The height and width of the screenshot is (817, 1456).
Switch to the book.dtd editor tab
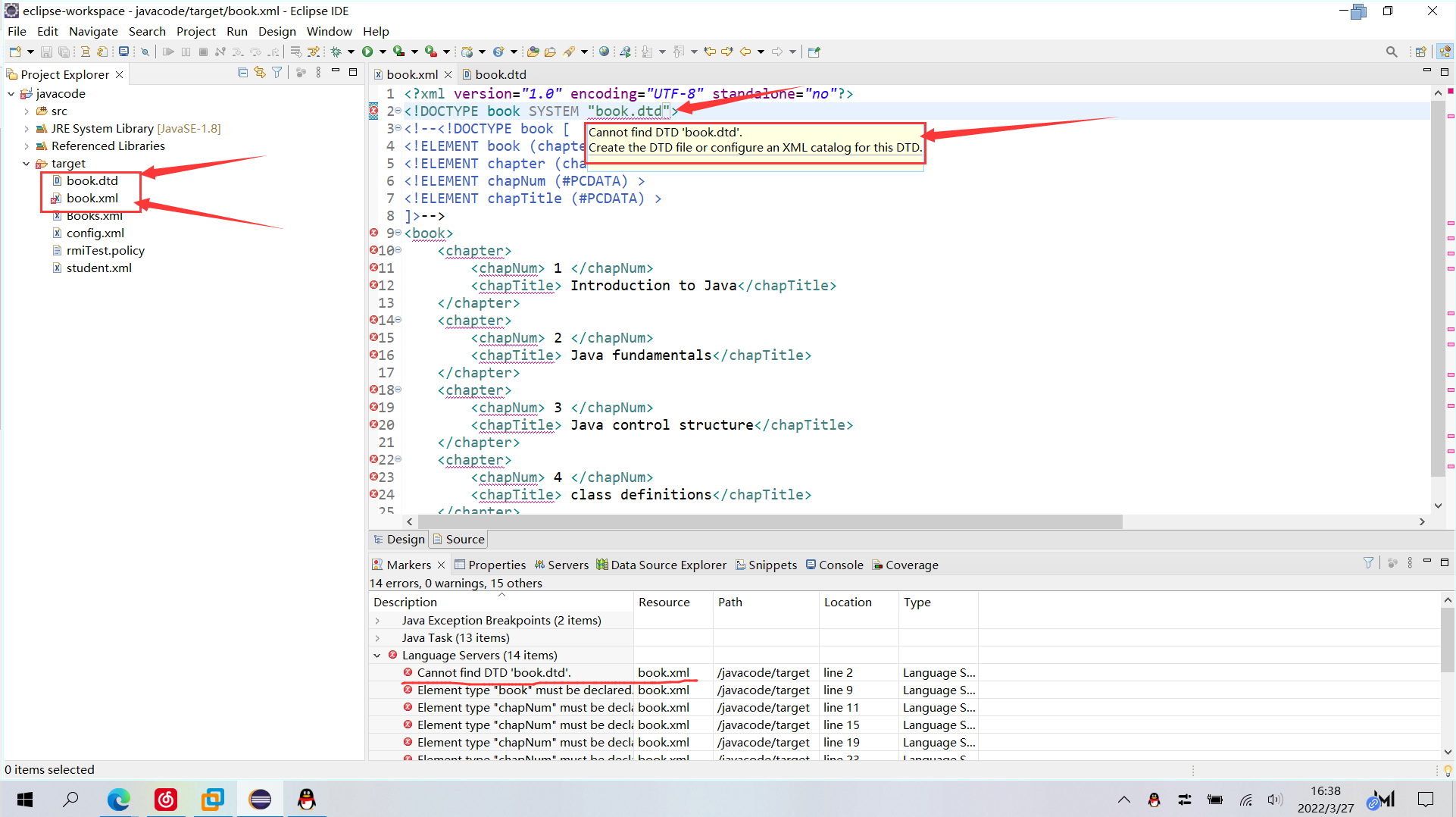(501, 74)
